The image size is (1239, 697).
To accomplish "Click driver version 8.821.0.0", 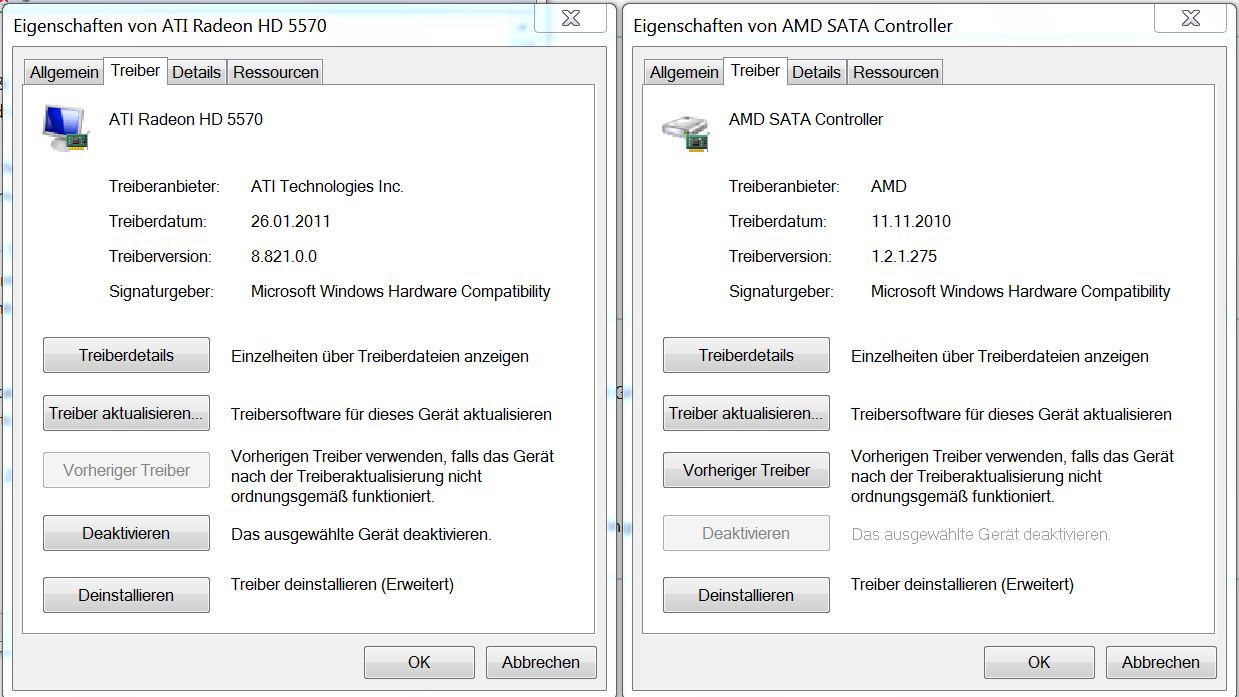I will pos(284,256).
